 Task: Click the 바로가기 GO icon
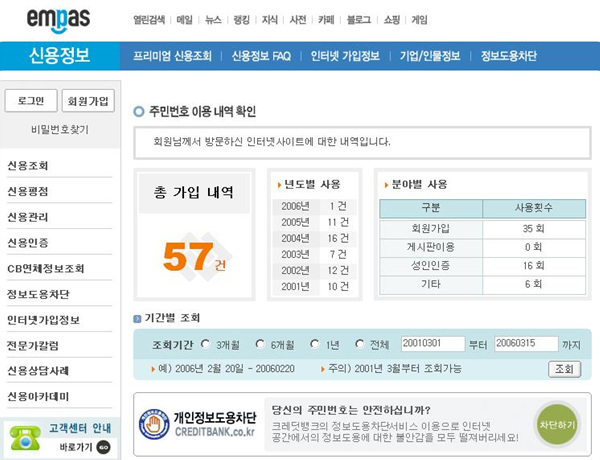coord(102,447)
